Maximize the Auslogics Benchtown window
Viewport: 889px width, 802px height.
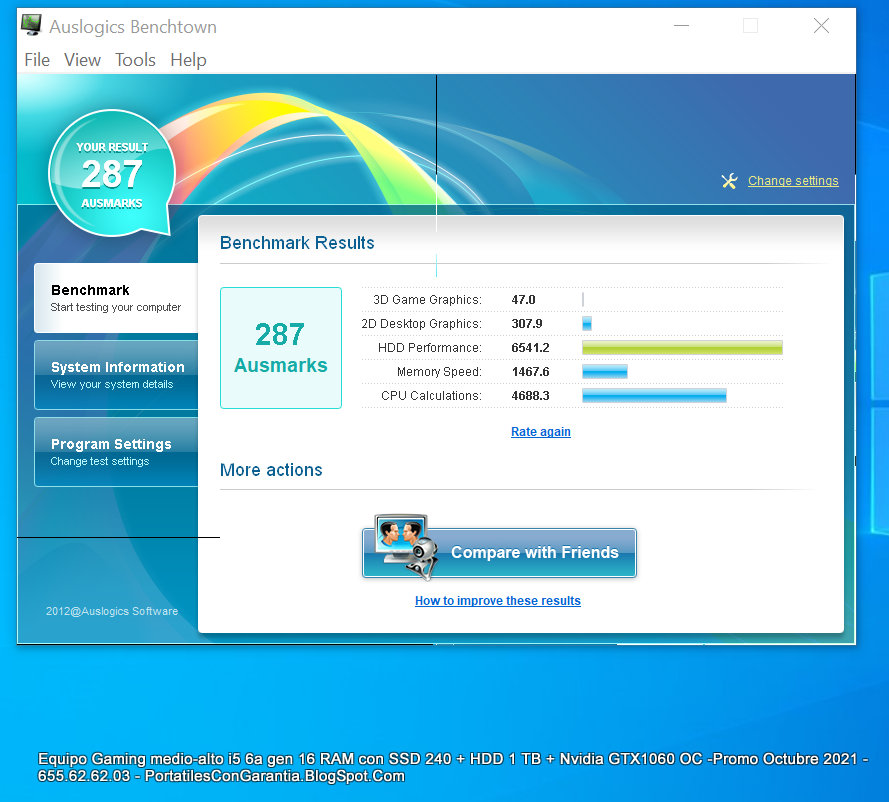tap(751, 26)
